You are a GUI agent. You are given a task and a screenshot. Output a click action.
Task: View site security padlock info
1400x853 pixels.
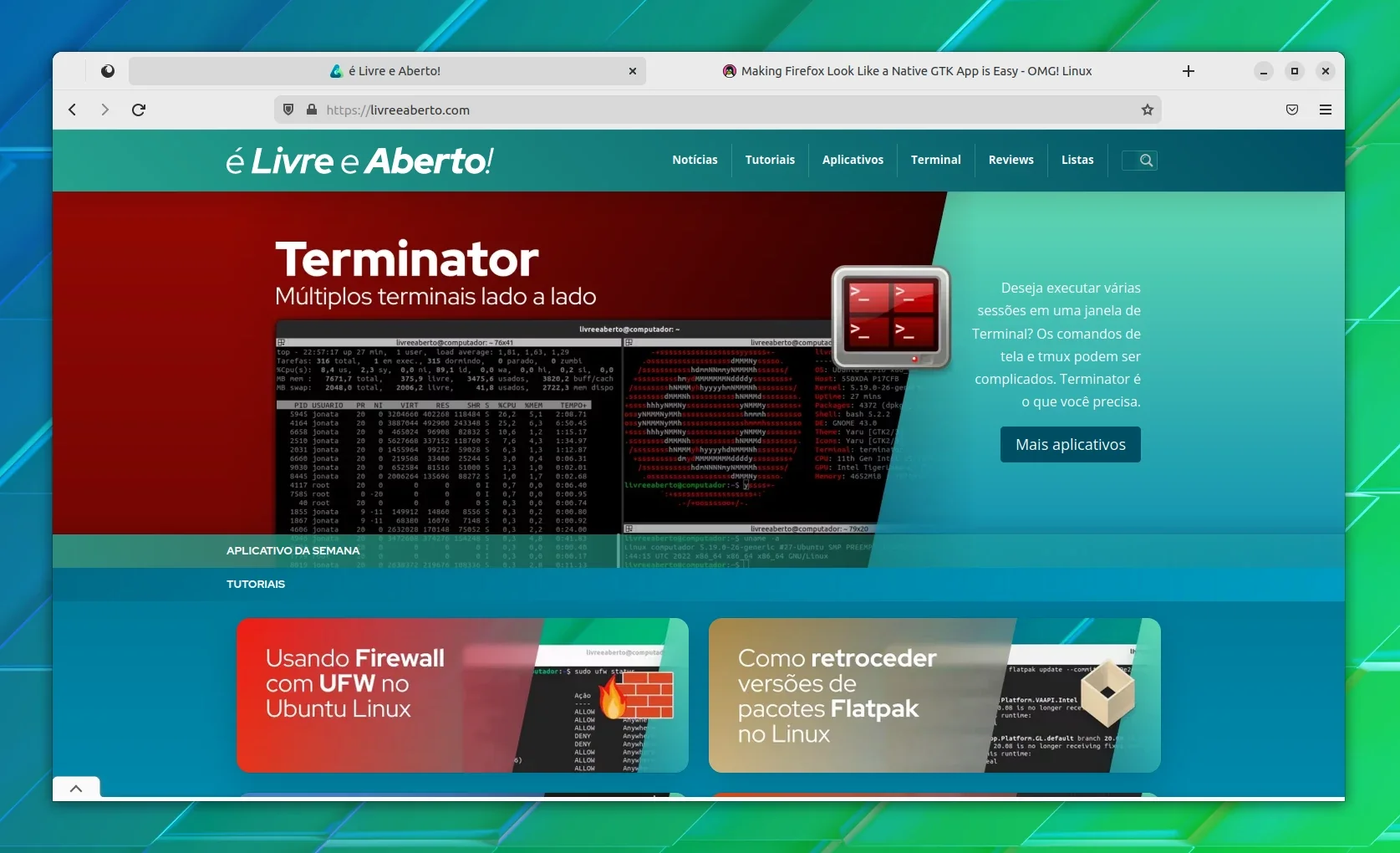coord(312,110)
